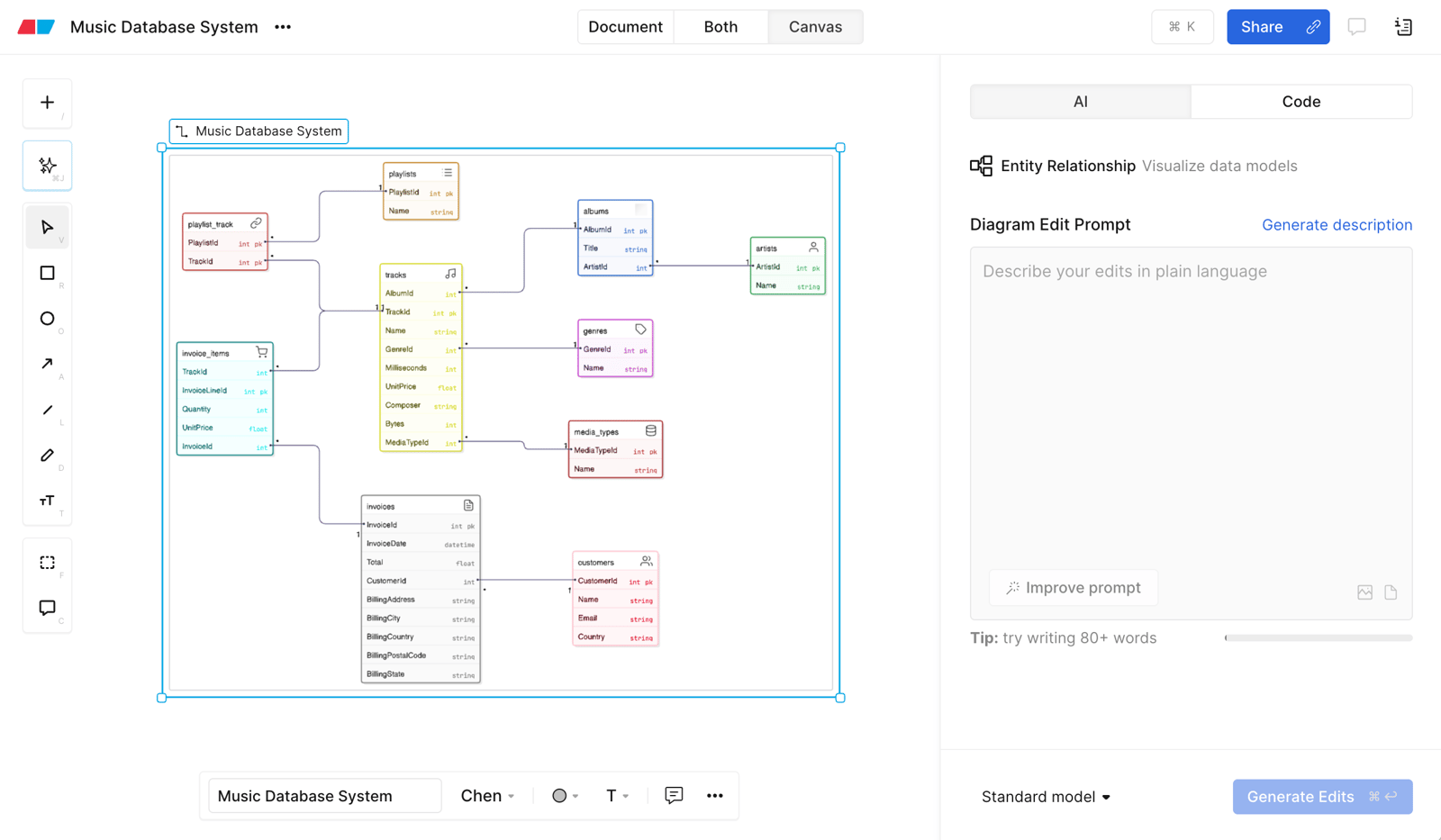Click the media_types database icon
Viewport: 1441px width, 840px height.
(650, 431)
